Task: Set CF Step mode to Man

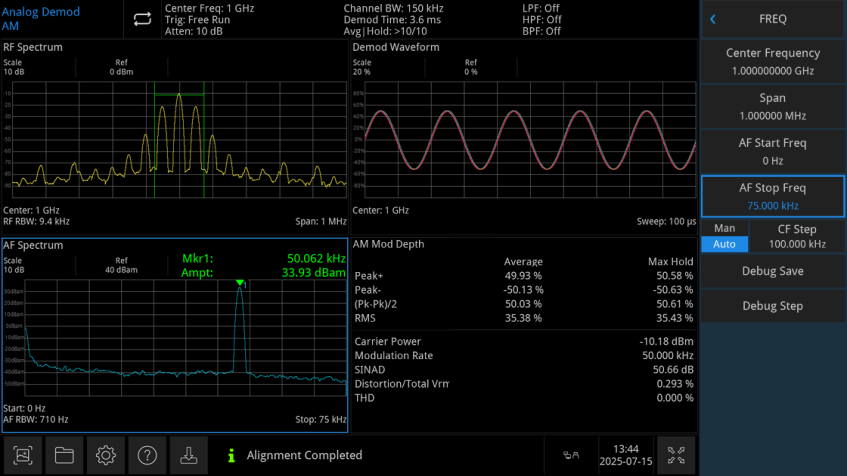Action: pyautogui.click(x=724, y=229)
